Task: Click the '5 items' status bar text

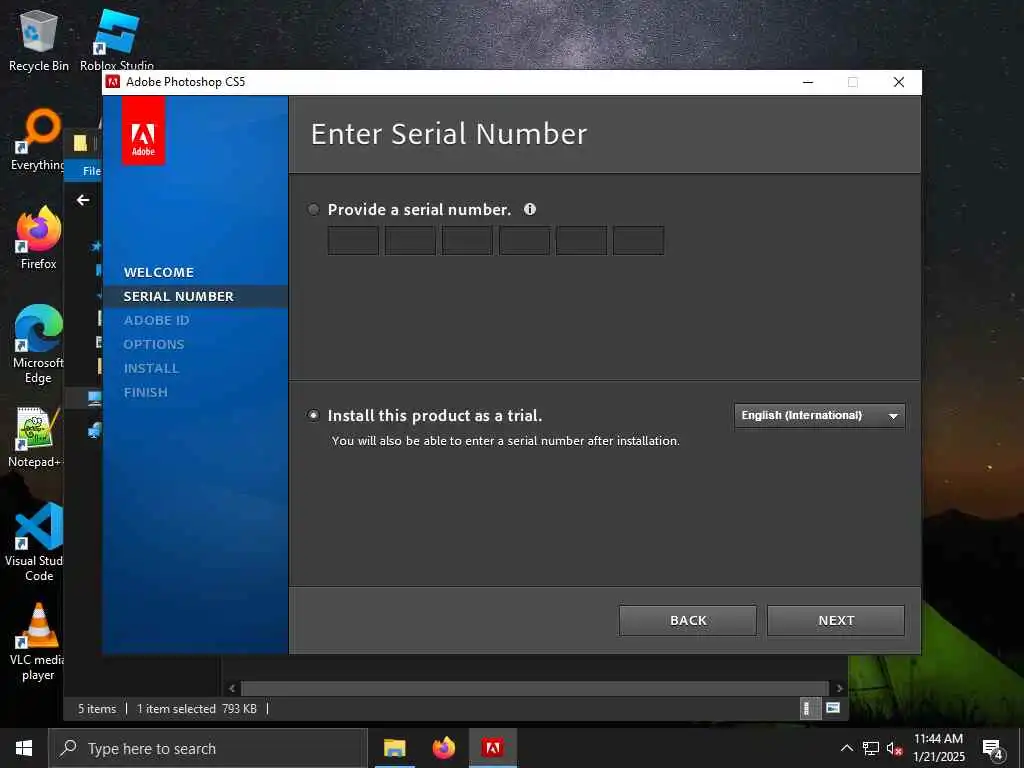Action: click(97, 709)
